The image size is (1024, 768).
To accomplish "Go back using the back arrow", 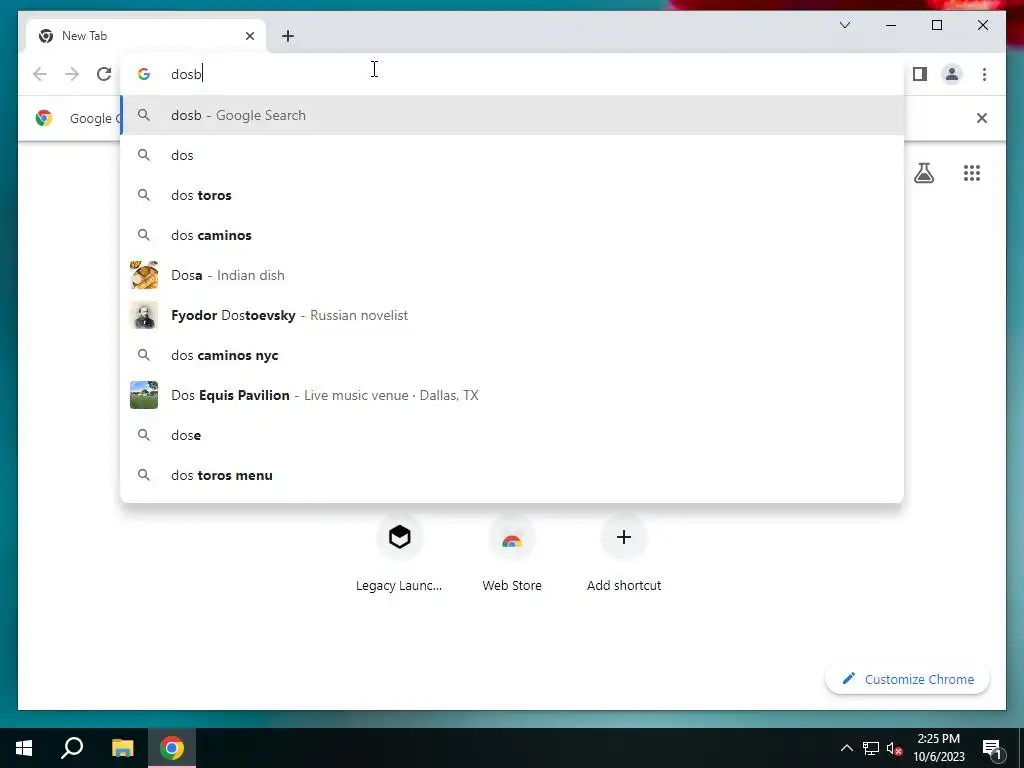I will point(40,74).
